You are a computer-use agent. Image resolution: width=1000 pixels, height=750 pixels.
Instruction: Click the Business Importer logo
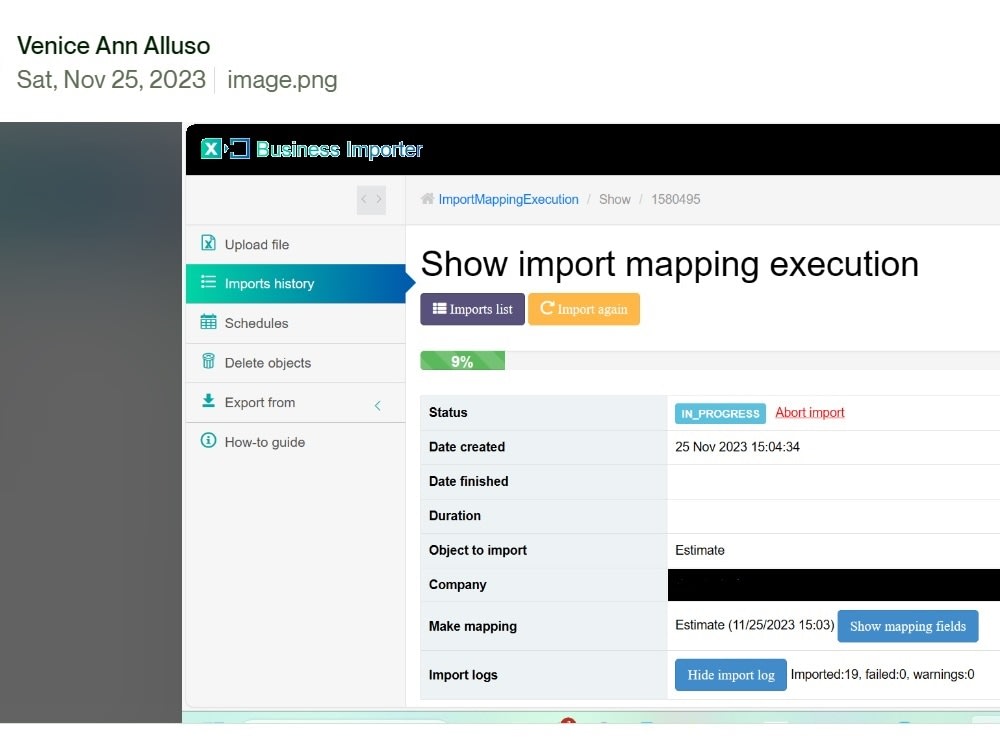pyautogui.click(x=311, y=149)
